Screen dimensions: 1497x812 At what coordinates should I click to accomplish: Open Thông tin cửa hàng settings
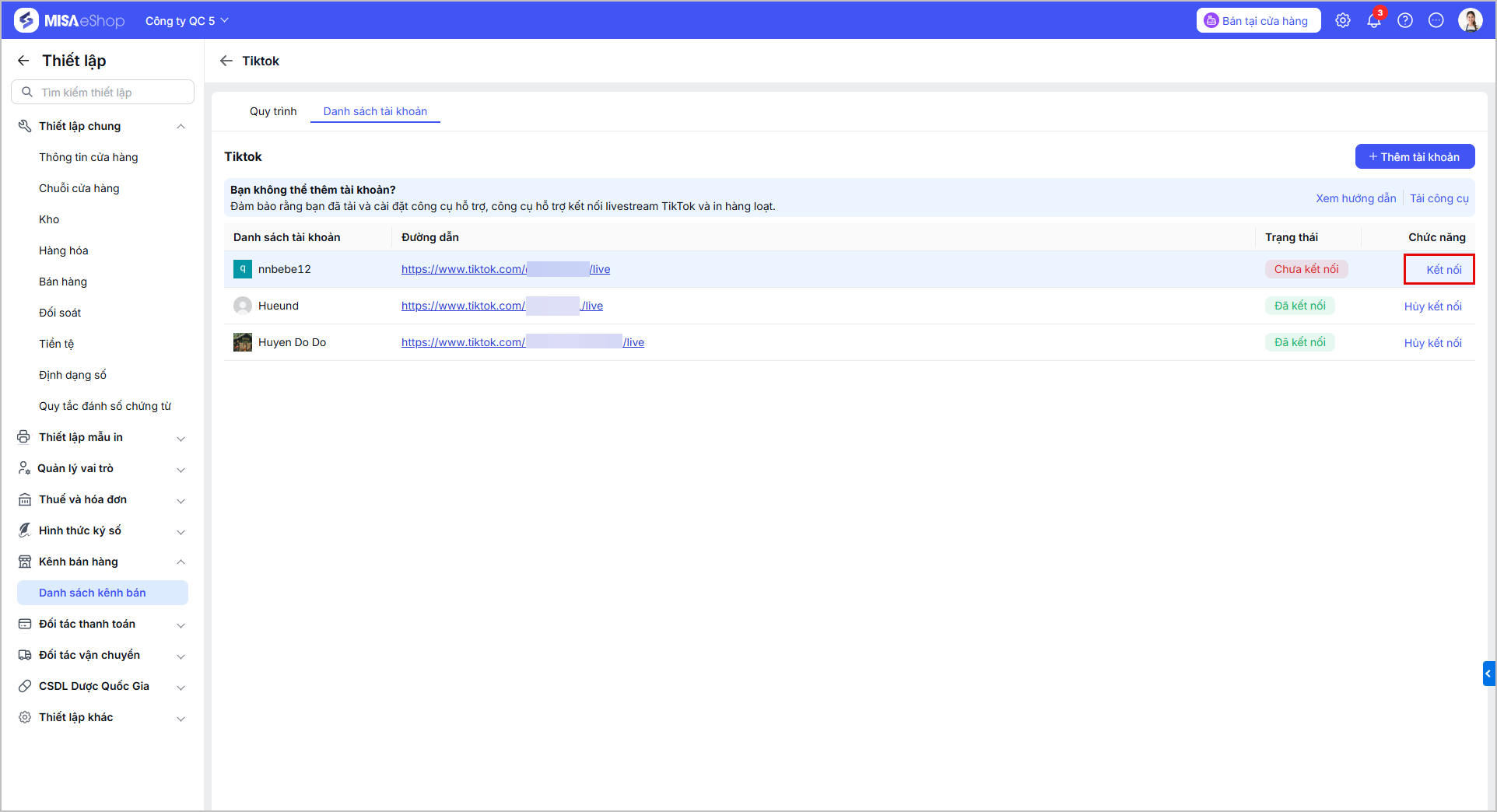point(89,157)
